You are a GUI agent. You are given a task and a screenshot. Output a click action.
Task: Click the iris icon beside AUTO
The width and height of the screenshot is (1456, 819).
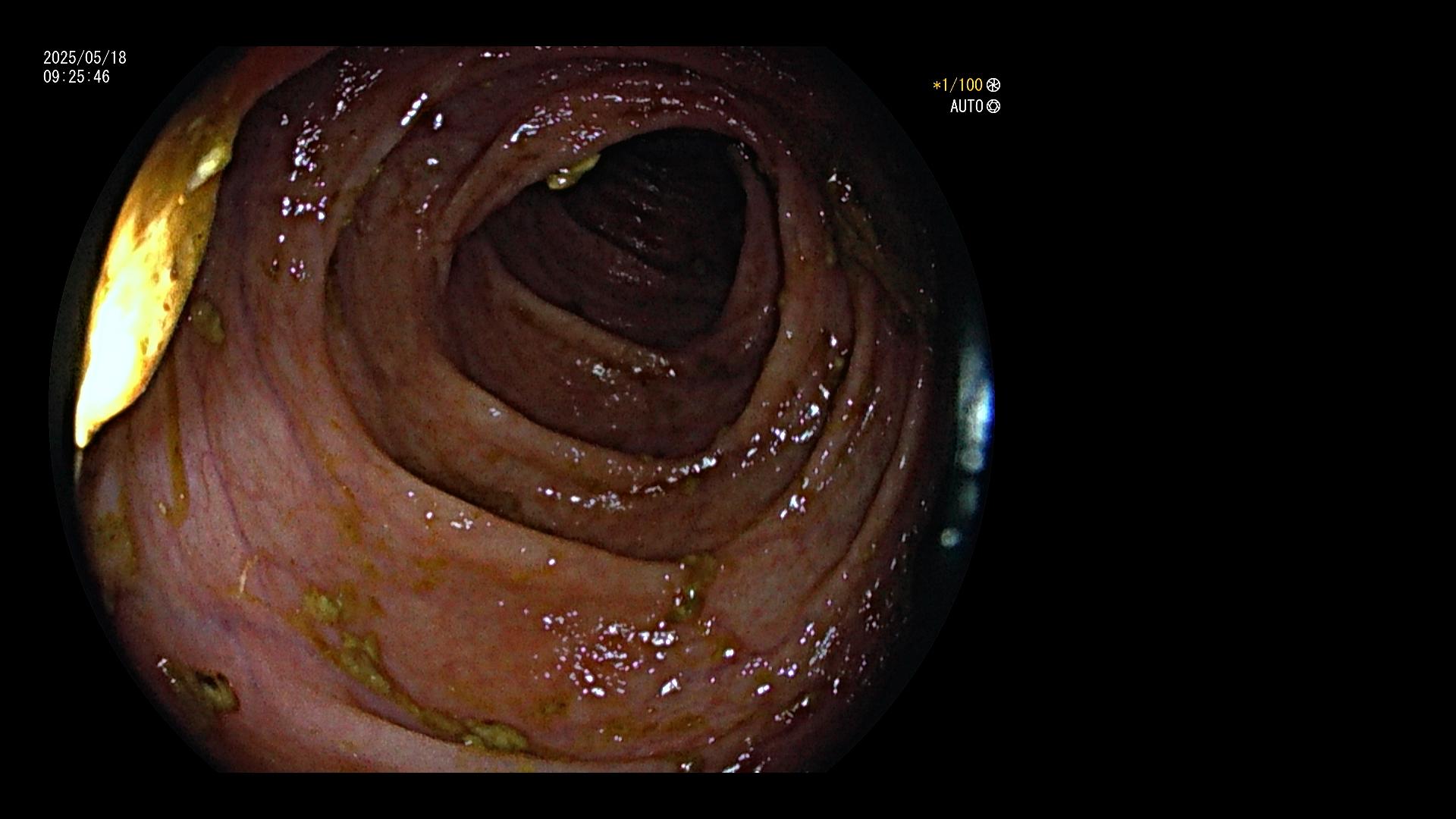pyautogui.click(x=993, y=106)
